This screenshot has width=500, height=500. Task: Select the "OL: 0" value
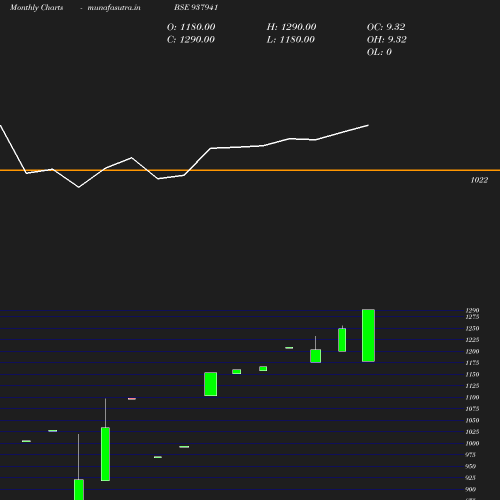[x=379, y=52]
